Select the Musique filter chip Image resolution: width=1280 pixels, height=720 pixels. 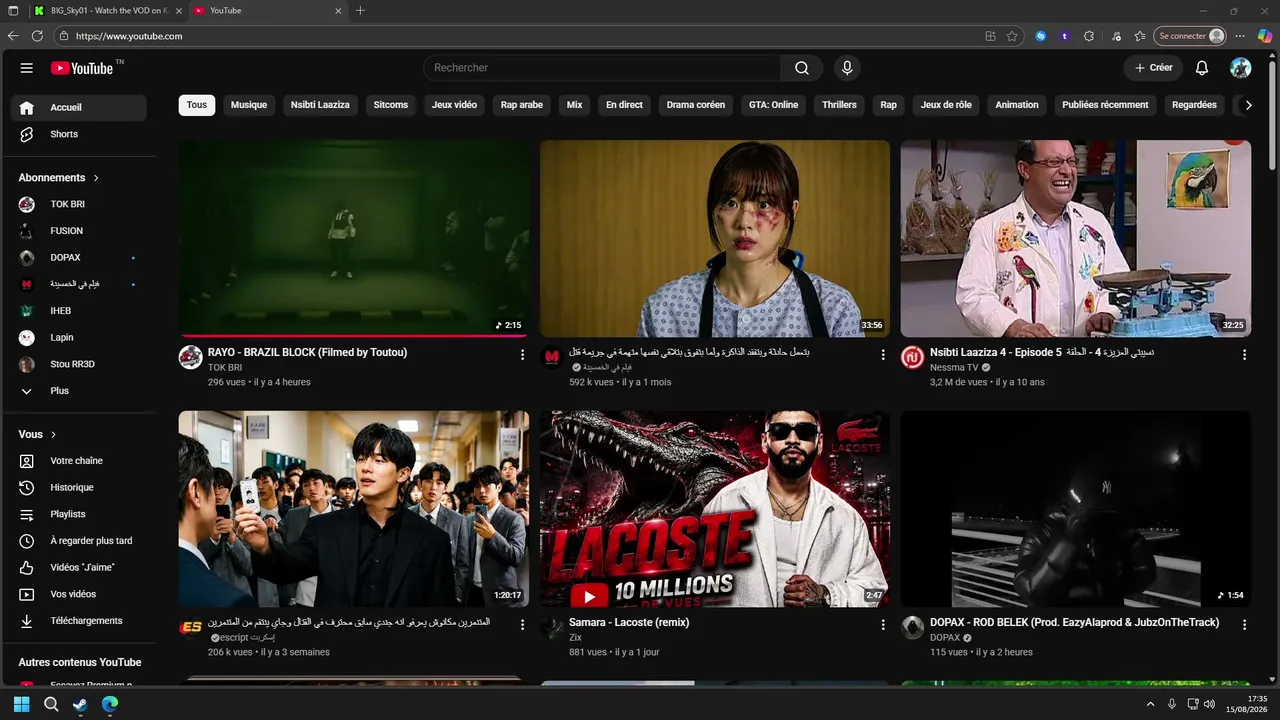coord(249,105)
